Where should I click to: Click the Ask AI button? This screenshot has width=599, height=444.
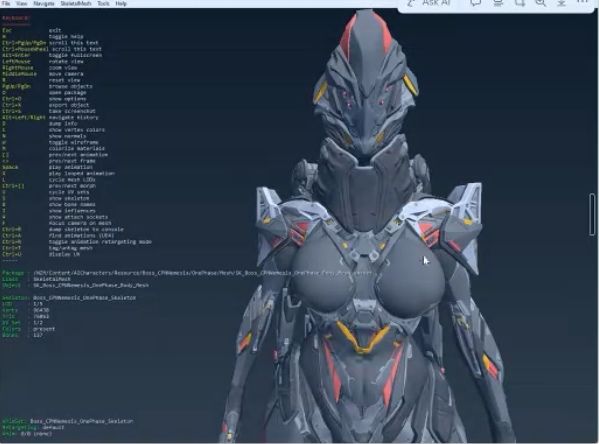[x=429, y=3]
